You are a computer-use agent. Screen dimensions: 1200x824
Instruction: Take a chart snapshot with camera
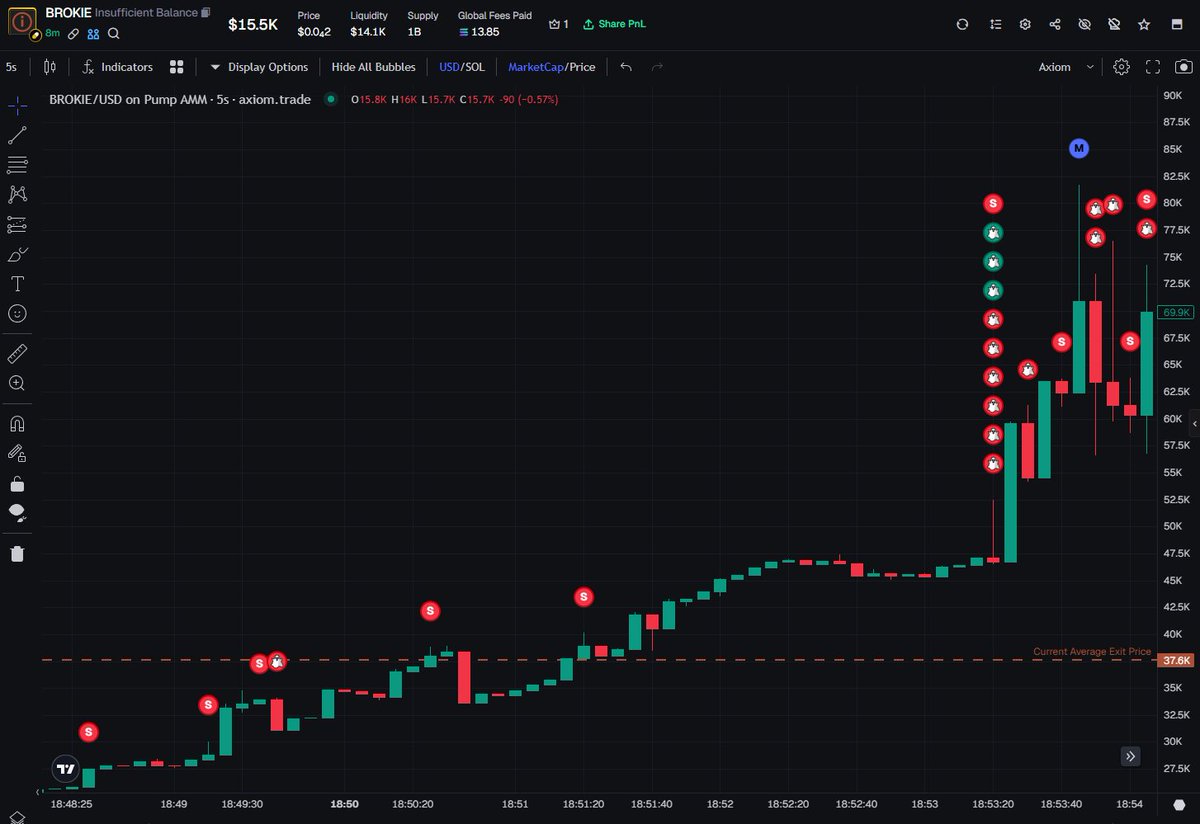coord(1183,67)
